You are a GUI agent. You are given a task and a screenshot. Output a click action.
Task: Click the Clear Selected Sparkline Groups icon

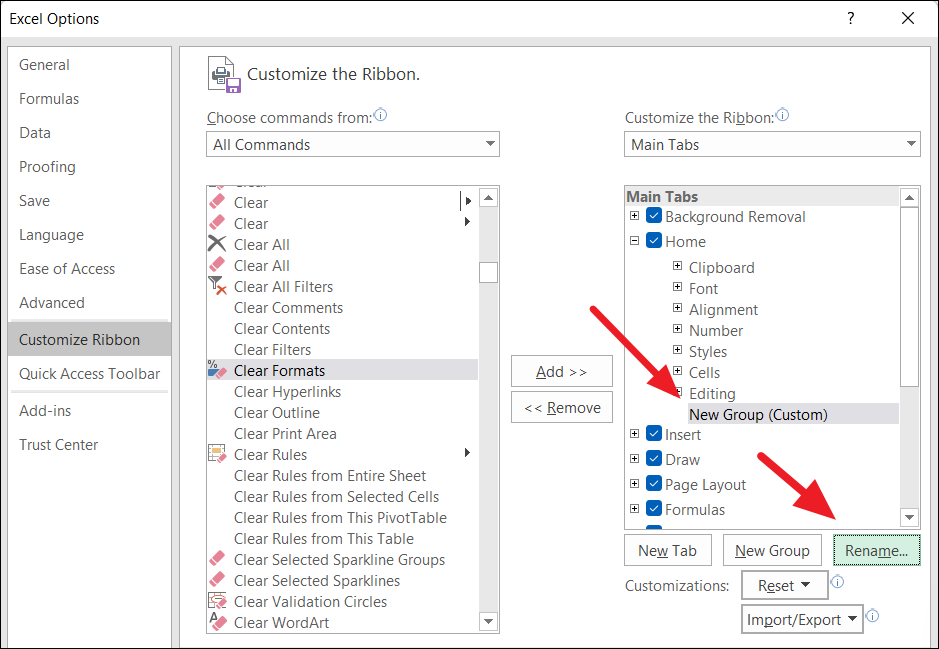click(217, 559)
